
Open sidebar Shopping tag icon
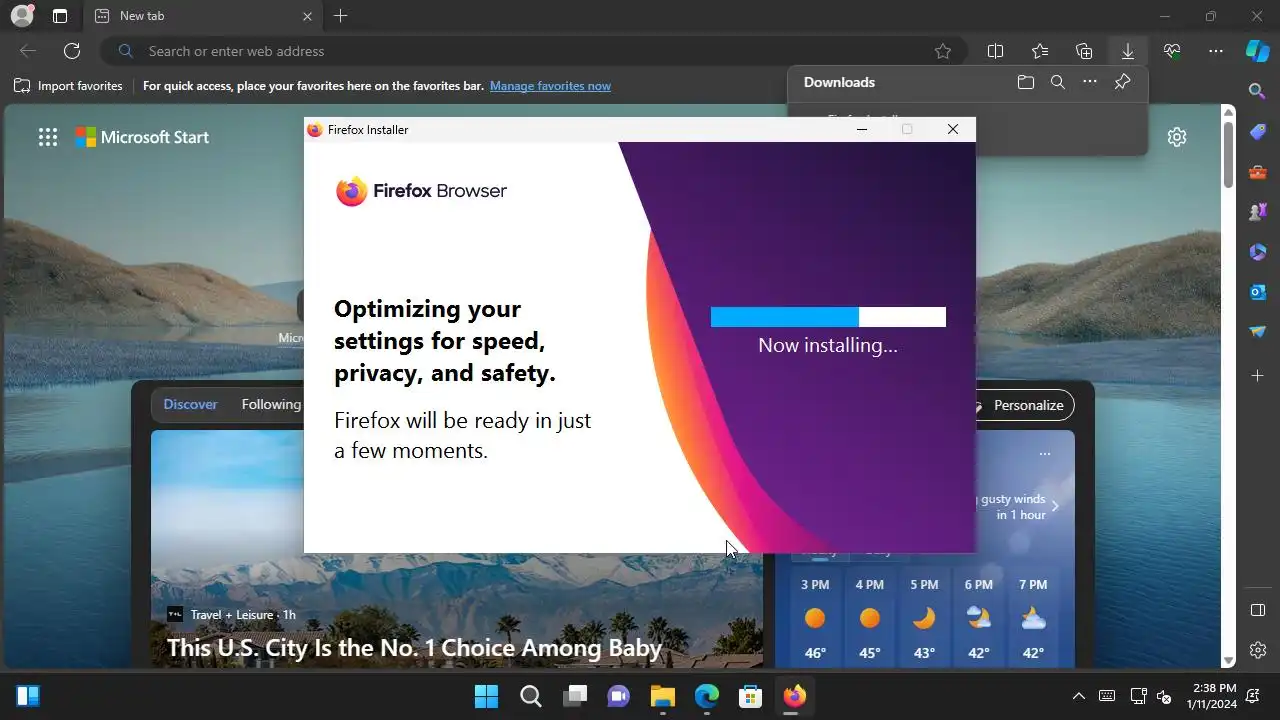click(x=1258, y=132)
